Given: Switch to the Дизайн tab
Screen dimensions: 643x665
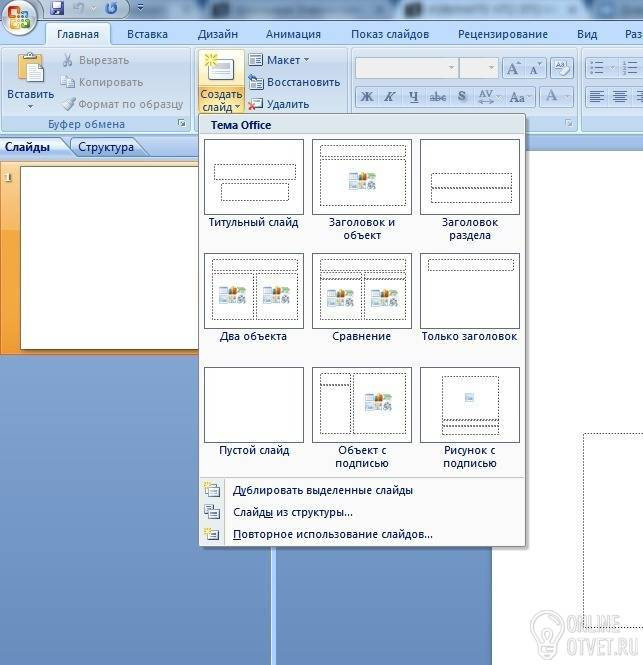Looking at the screenshot, I should (x=218, y=34).
